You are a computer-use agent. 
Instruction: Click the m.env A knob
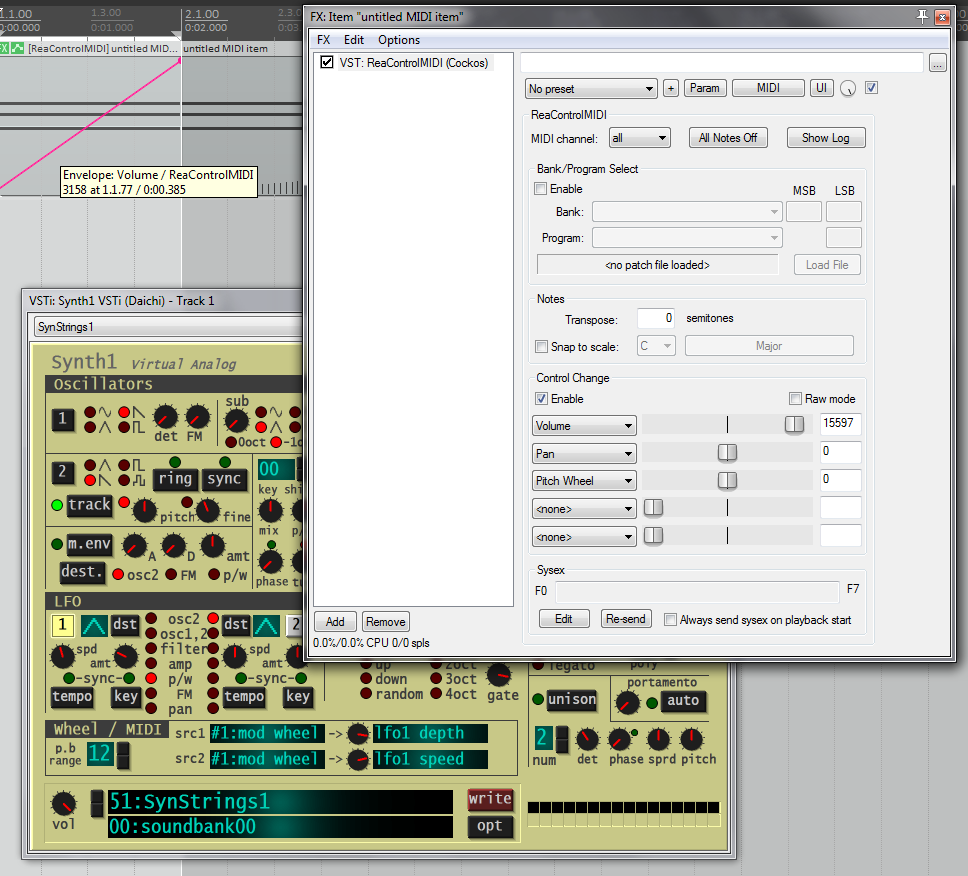tap(135, 546)
